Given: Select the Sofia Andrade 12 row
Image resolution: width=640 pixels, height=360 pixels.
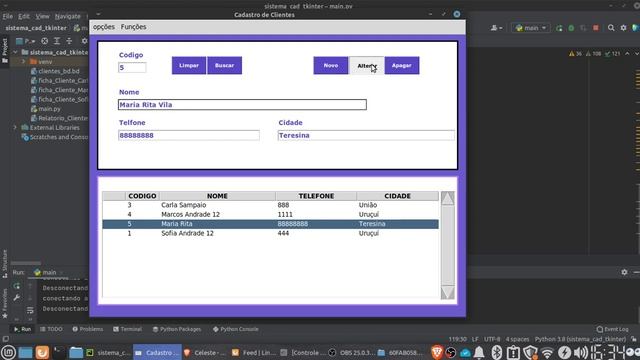Looking at the screenshot, I should point(270,233).
